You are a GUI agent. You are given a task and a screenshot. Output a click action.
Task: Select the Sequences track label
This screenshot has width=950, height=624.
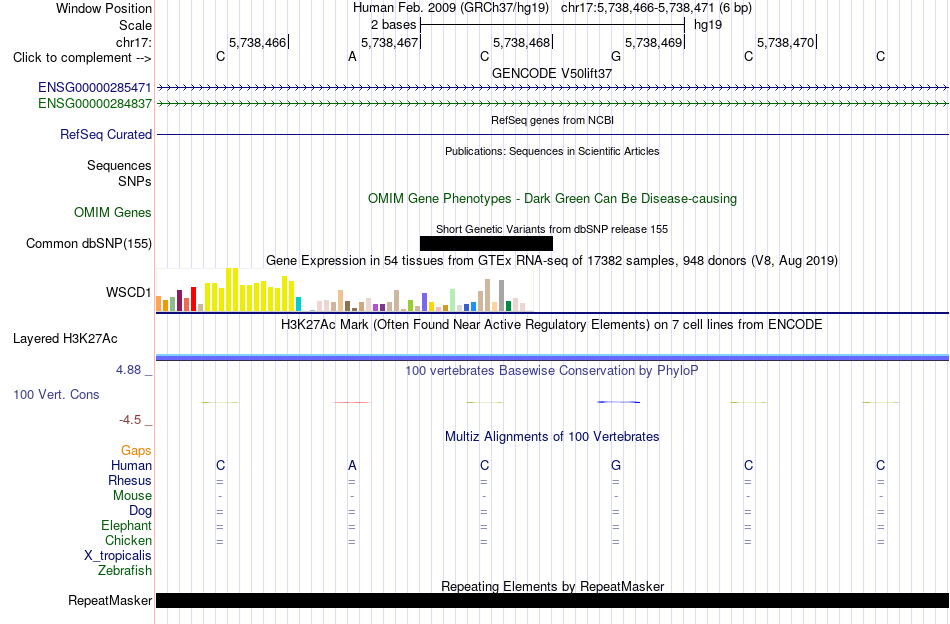119,165
